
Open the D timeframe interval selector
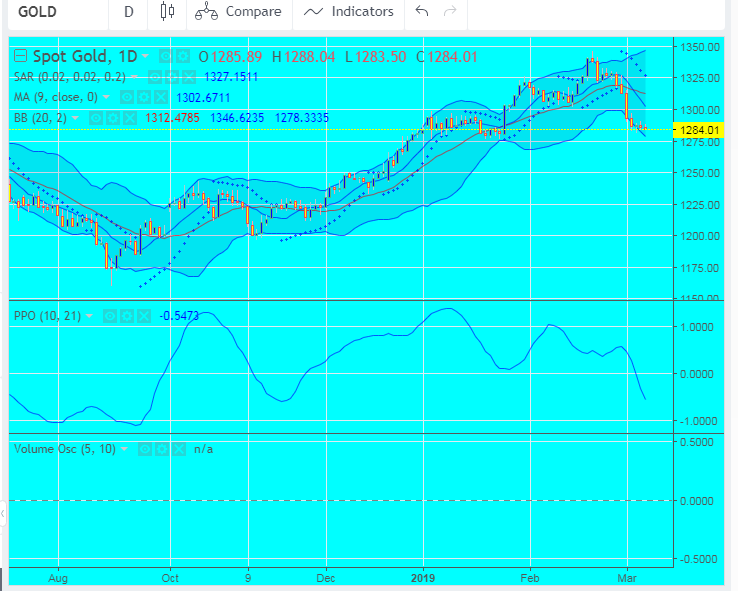tap(128, 12)
